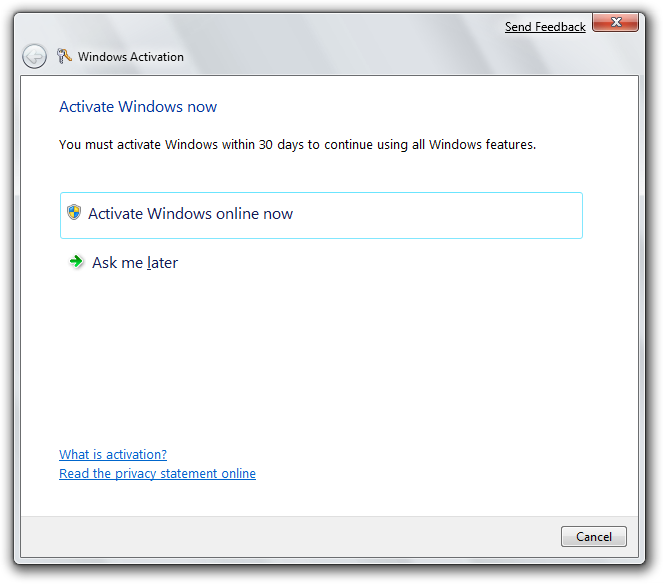Click the Send Feedback link
The height and width of the screenshot is (584, 664).
point(545,27)
